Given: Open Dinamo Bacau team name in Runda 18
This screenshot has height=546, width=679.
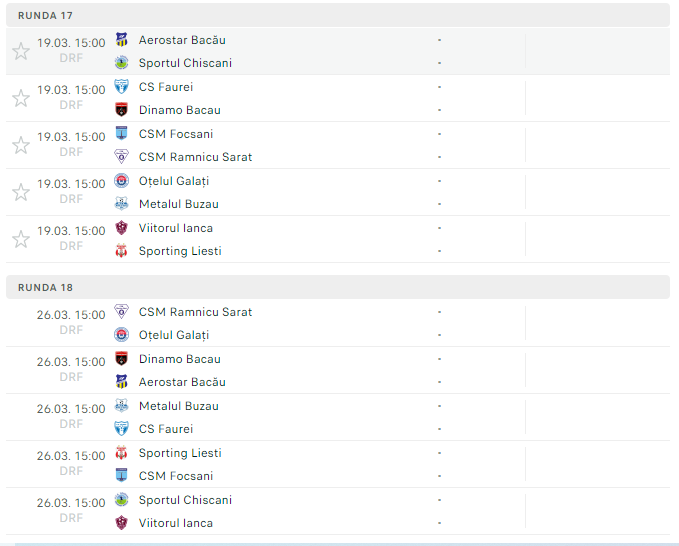Looking at the screenshot, I should click(x=179, y=359).
